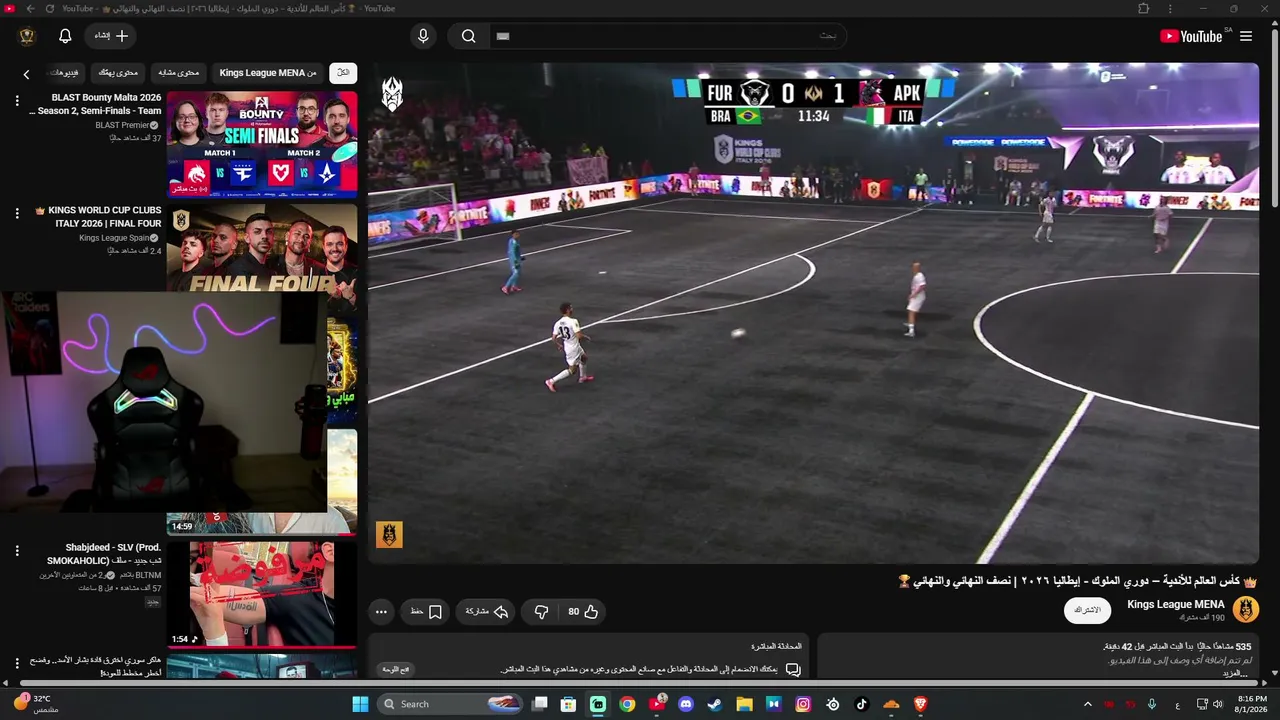Open the notifications bell
Viewport: 1280px width, 720px height.
point(65,36)
